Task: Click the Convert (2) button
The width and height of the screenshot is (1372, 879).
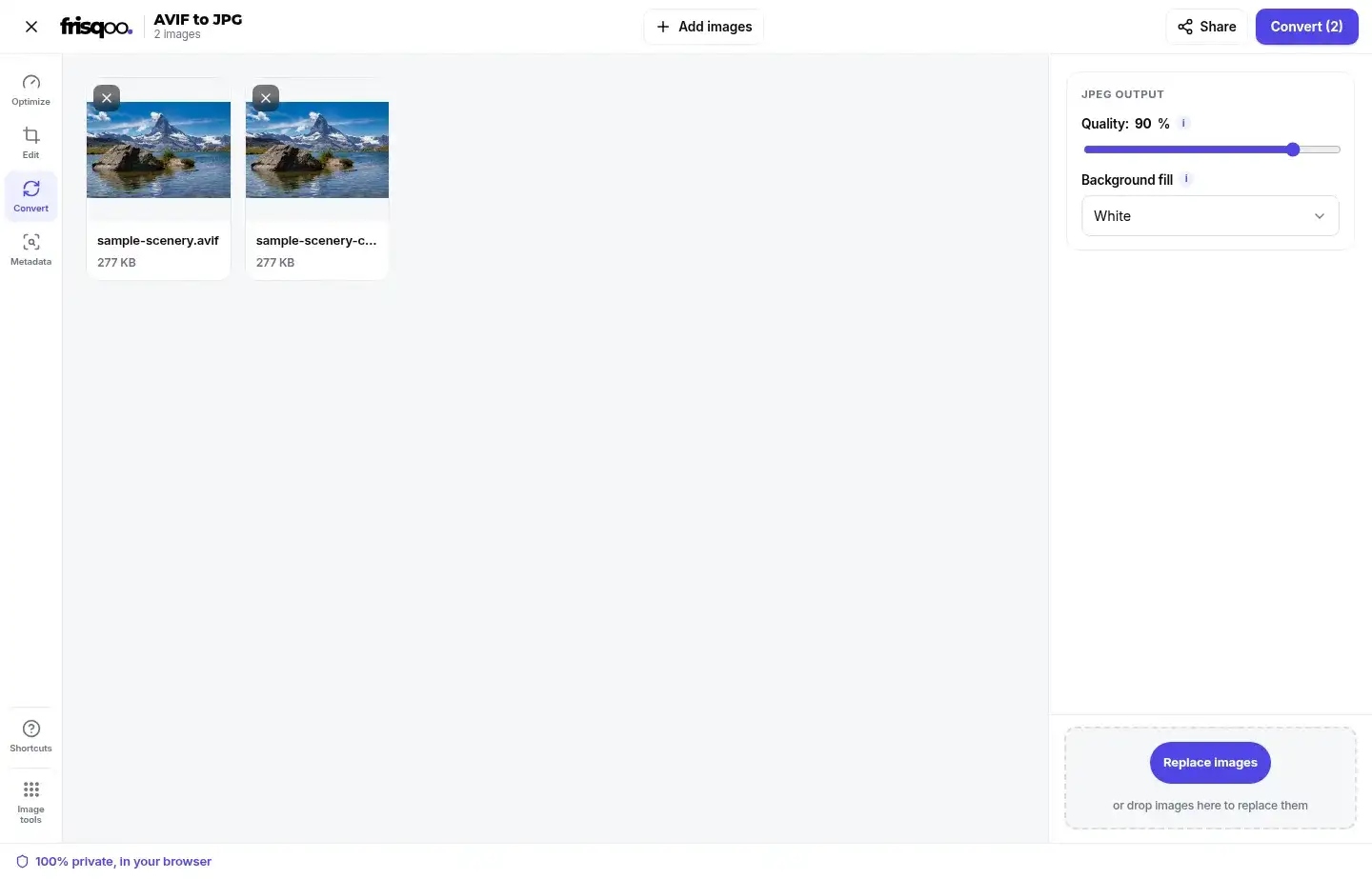Action: (x=1306, y=27)
